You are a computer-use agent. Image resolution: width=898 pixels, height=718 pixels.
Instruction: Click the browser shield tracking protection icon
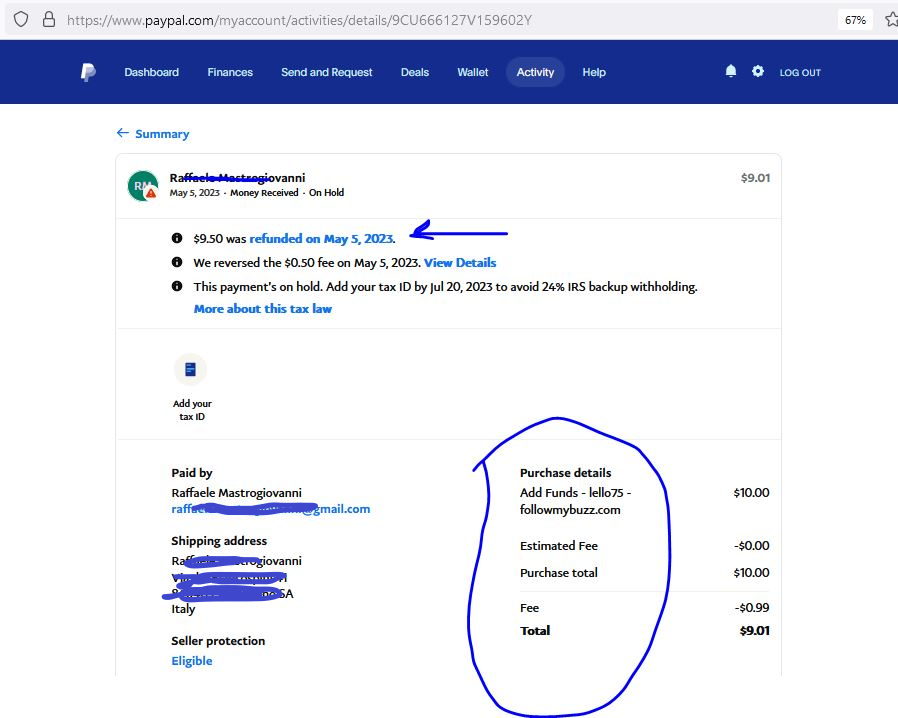pyautogui.click(x=21, y=19)
